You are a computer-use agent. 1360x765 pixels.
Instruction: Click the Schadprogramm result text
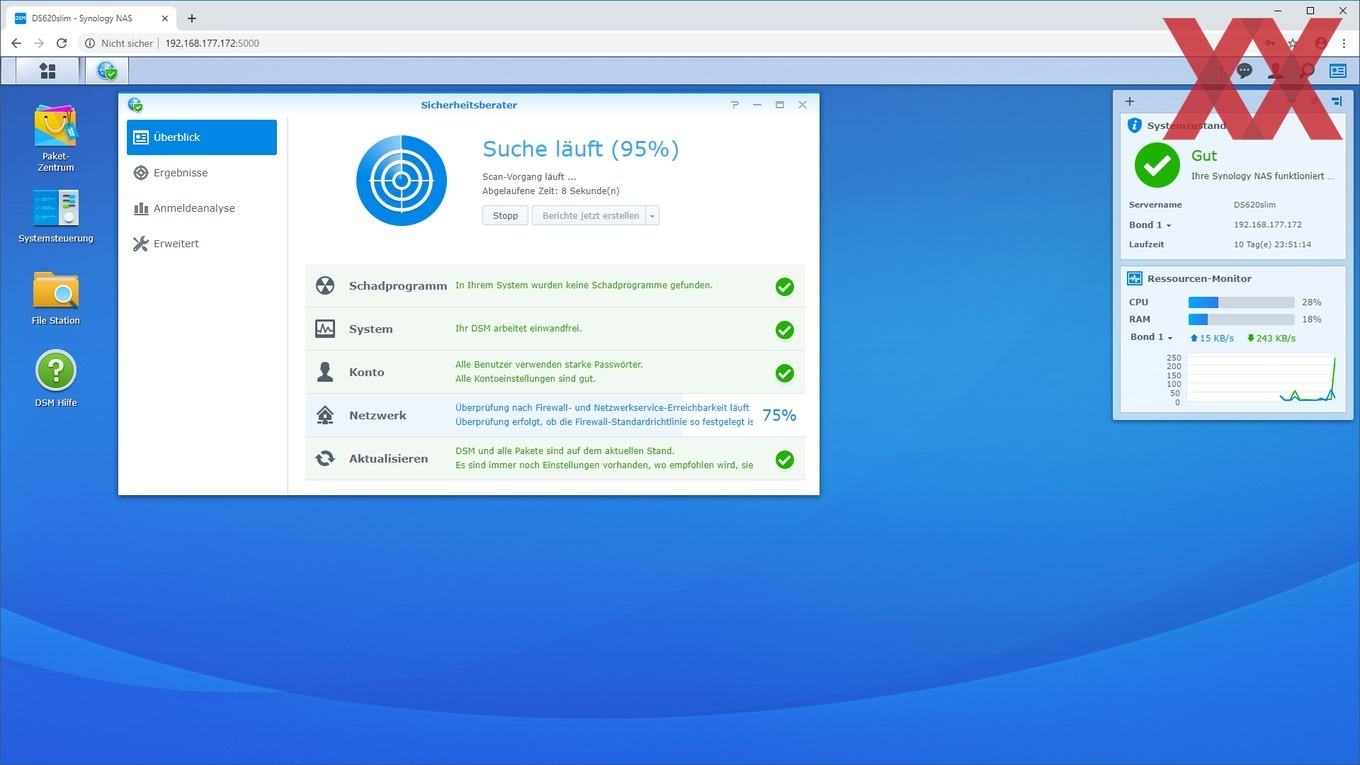584,285
